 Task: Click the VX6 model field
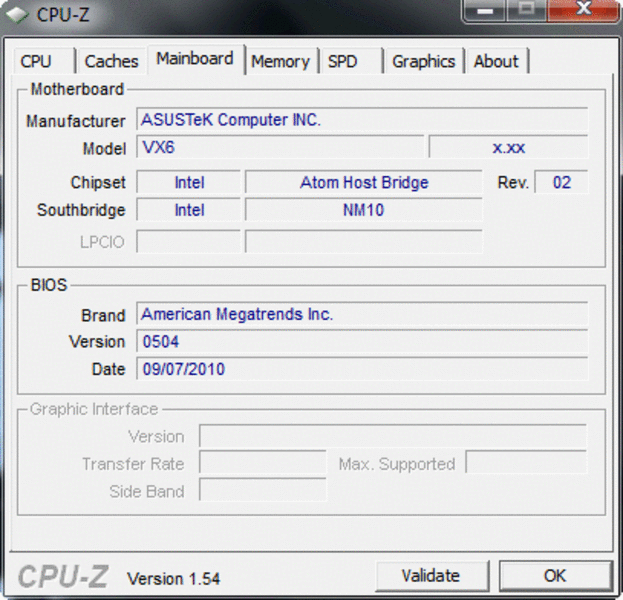[280, 147]
